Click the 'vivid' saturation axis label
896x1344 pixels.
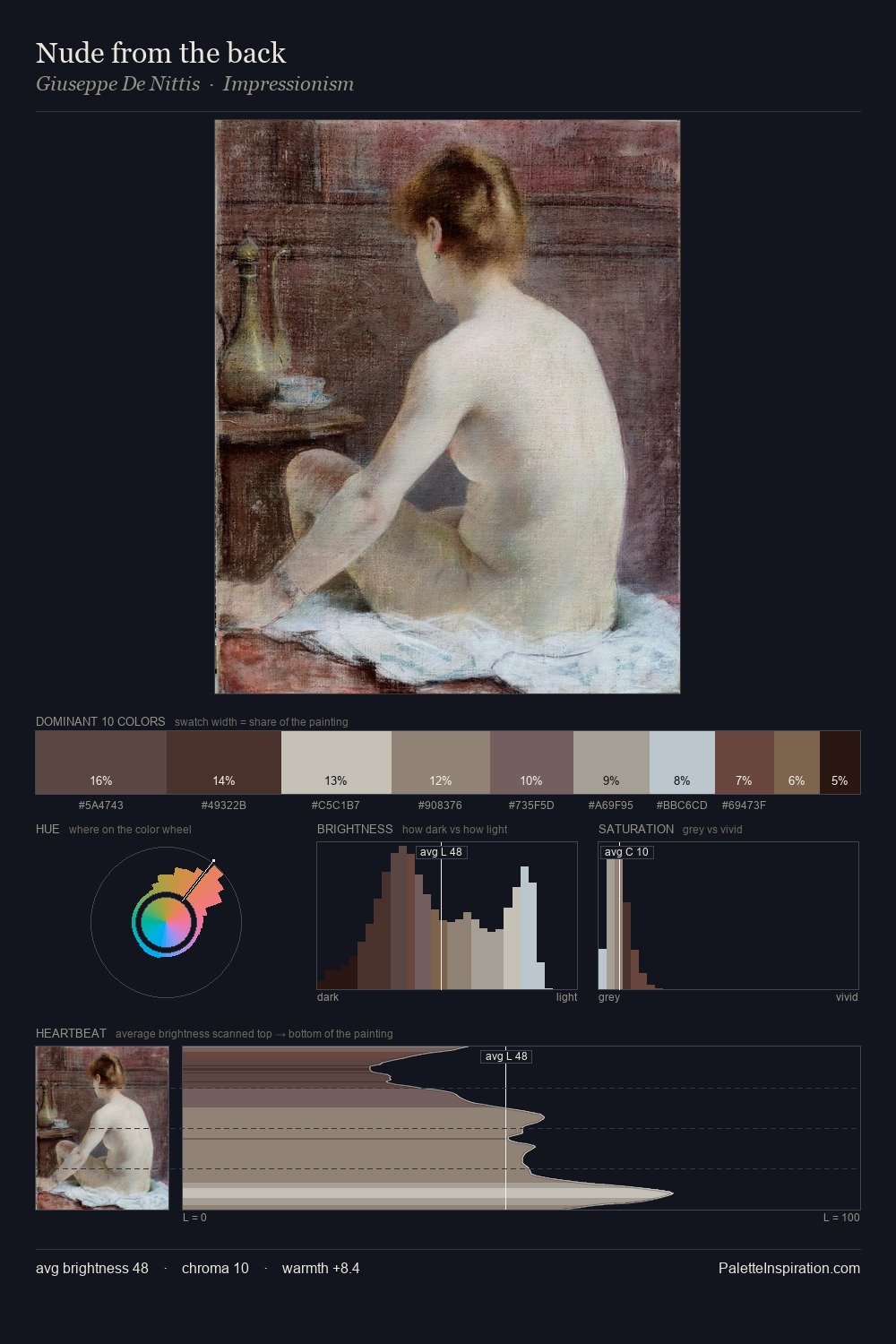click(x=847, y=997)
